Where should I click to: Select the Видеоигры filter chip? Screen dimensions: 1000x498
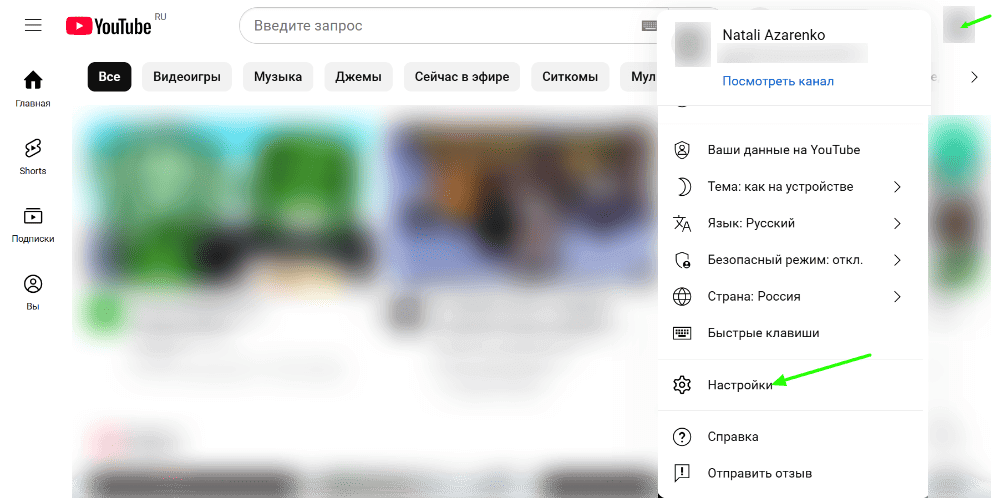pyautogui.click(x=187, y=77)
